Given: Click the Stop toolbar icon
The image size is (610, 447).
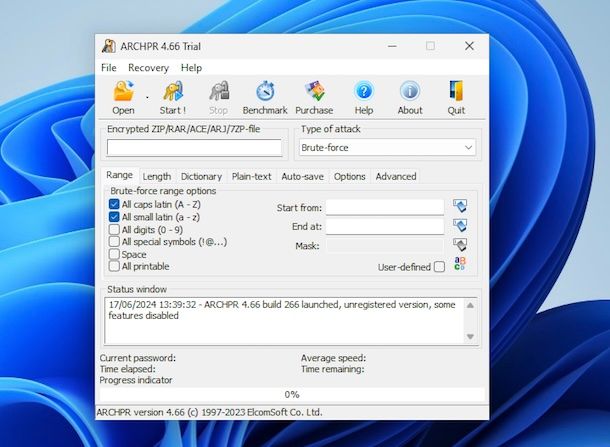Looking at the screenshot, I should point(219,91).
